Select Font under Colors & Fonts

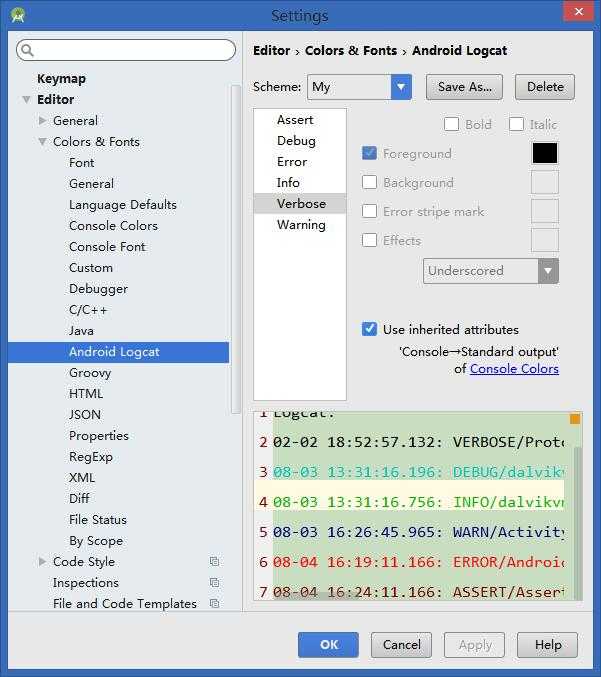coord(82,163)
